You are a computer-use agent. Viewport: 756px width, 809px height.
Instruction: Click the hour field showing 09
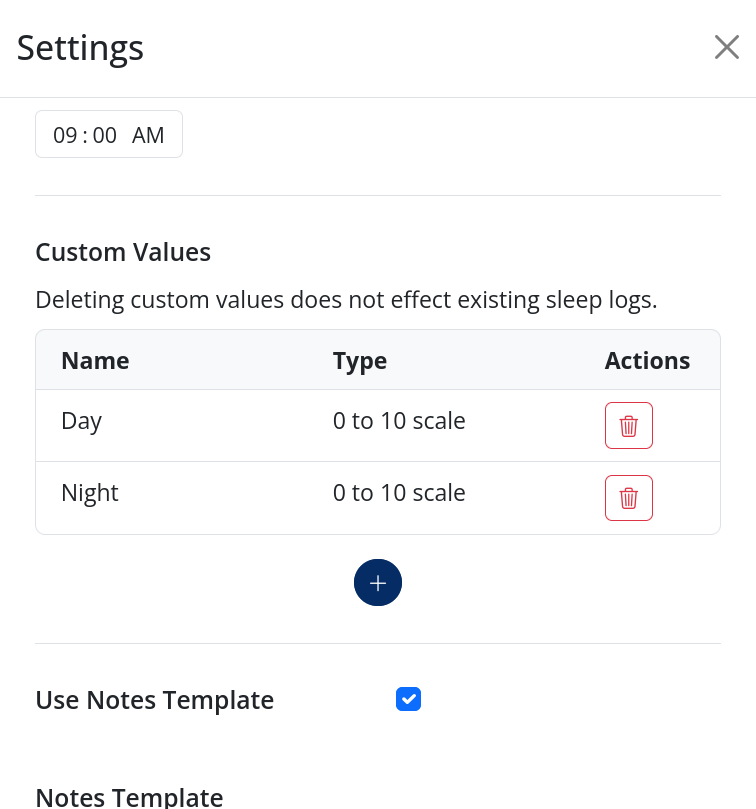pos(65,135)
